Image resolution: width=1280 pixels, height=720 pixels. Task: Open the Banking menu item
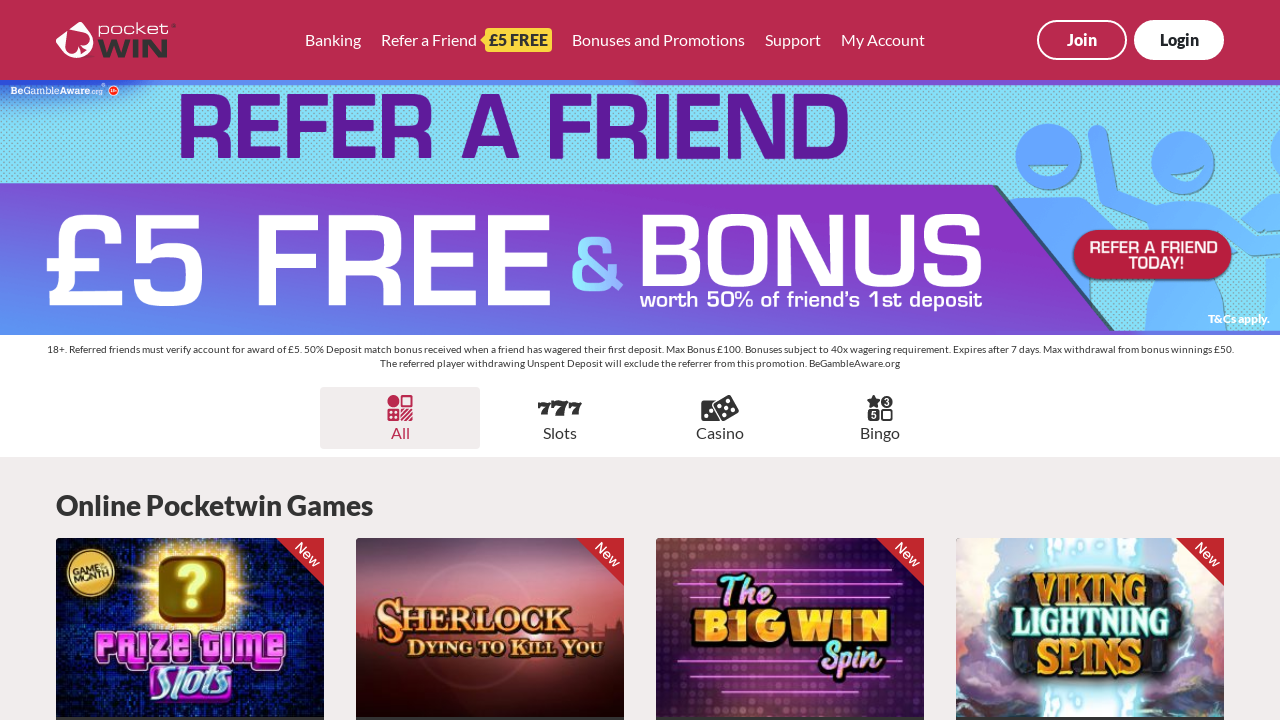333,40
